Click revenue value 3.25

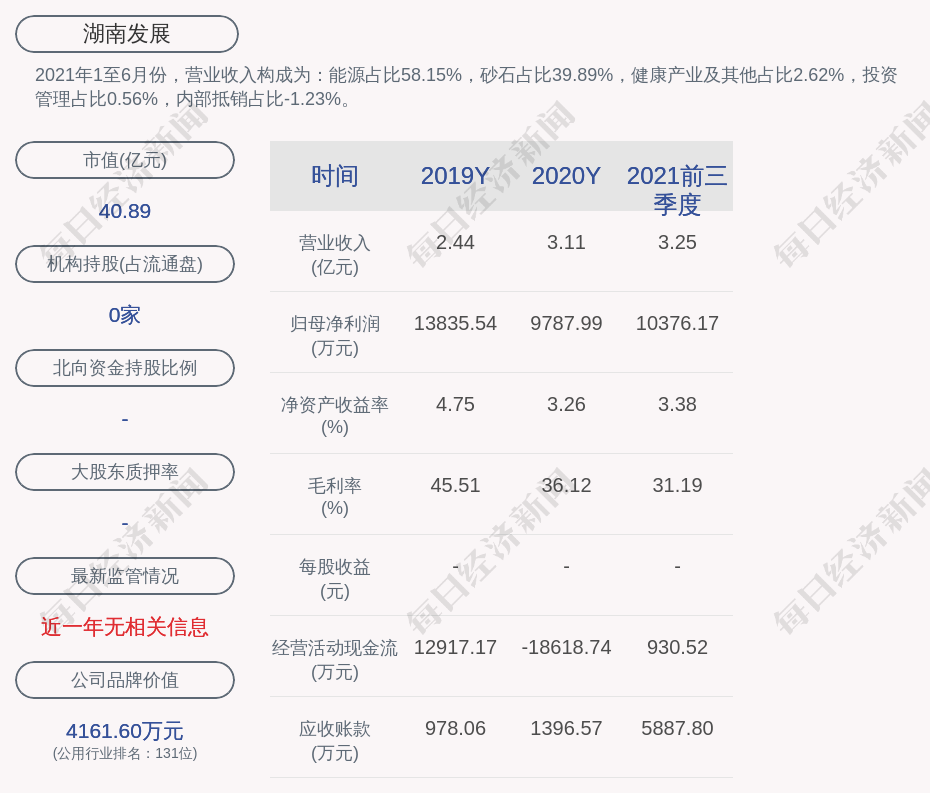(x=677, y=242)
